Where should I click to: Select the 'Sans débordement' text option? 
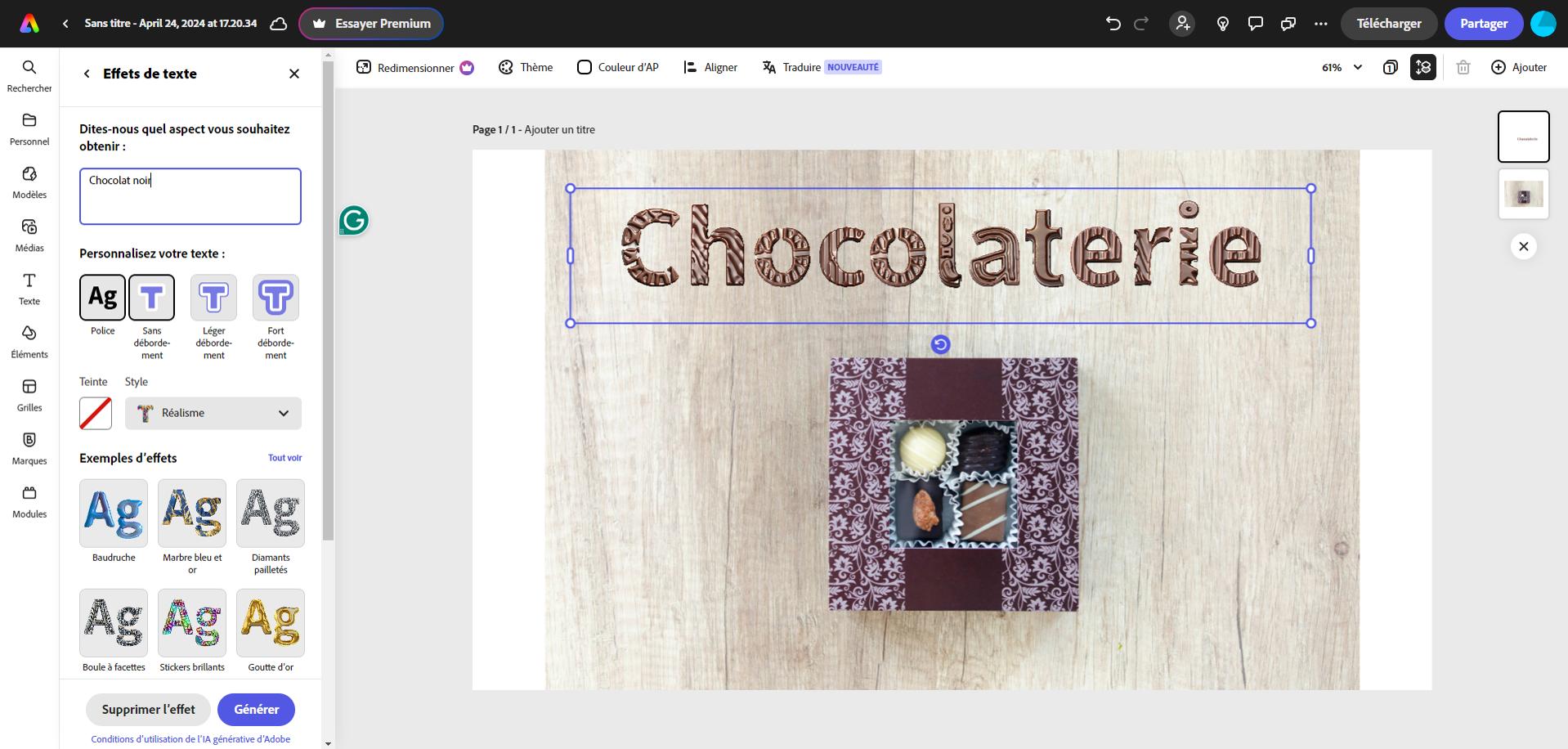tap(152, 297)
